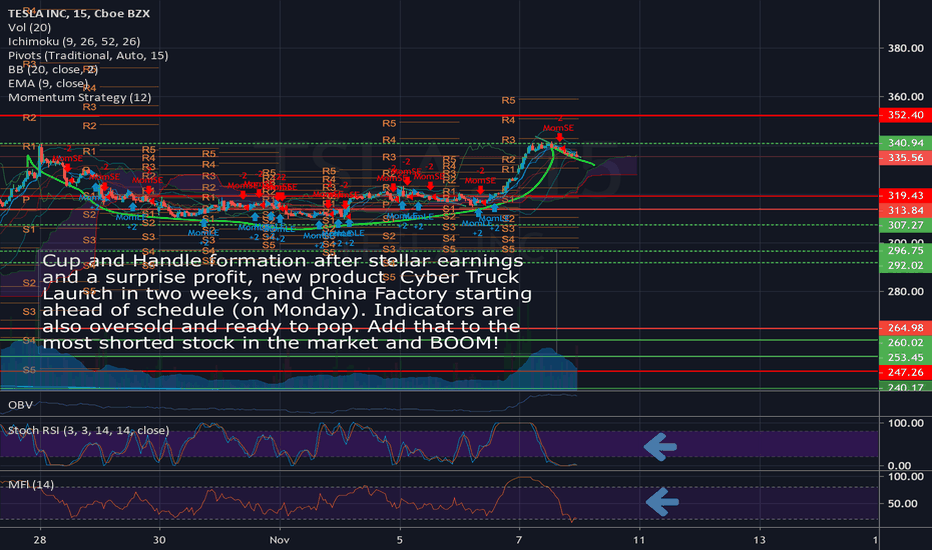932x550 pixels.
Task: Select the Vol (20) indicator legend
Action: [x=29, y=27]
